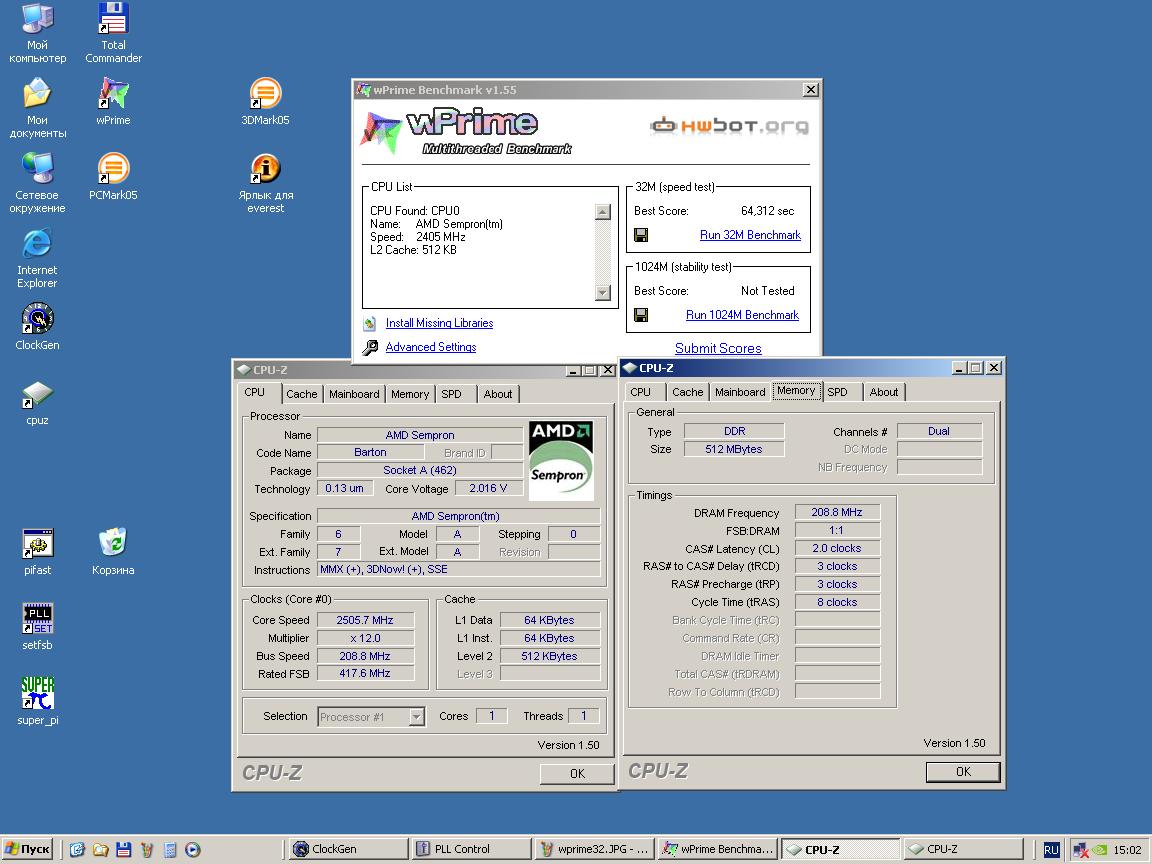The height and width of the screenshot is (864, 1152).
Task: Open quick launch floppy disk icon
Action: pyautogui.click(x=123, y=849)
